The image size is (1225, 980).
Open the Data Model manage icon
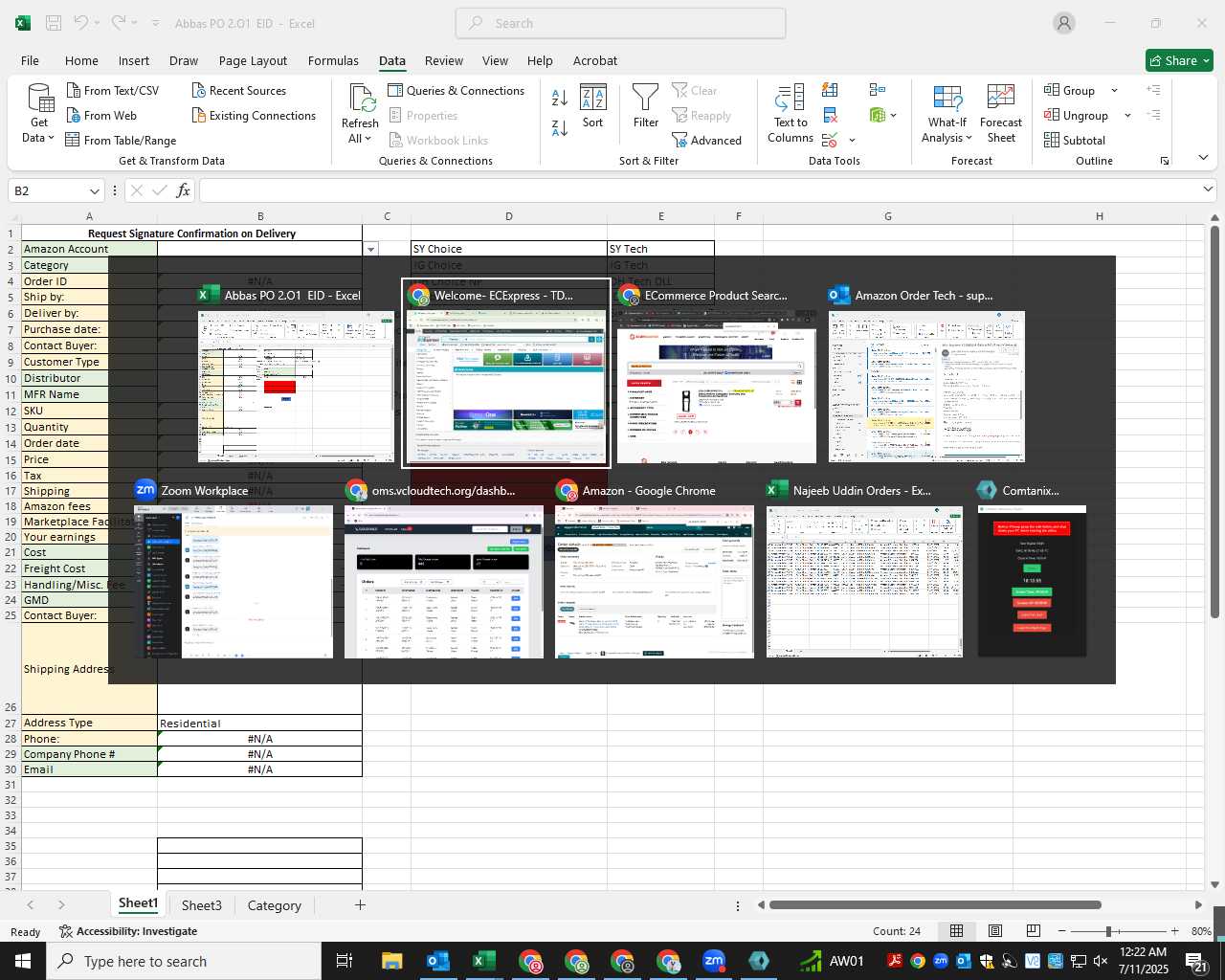[x=878, y=115]
